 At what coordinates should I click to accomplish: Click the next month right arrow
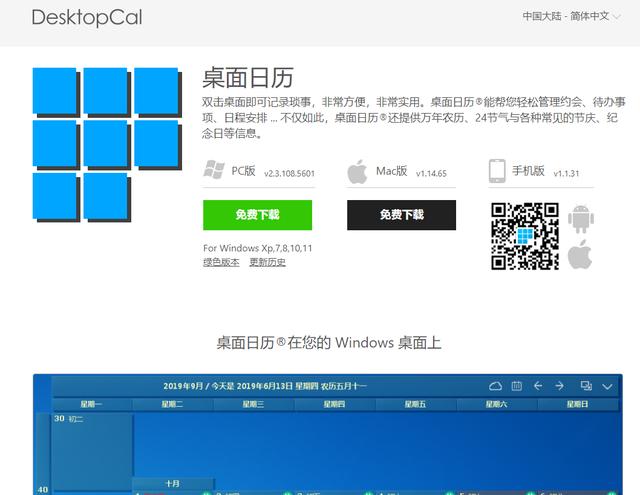[560, 386]
